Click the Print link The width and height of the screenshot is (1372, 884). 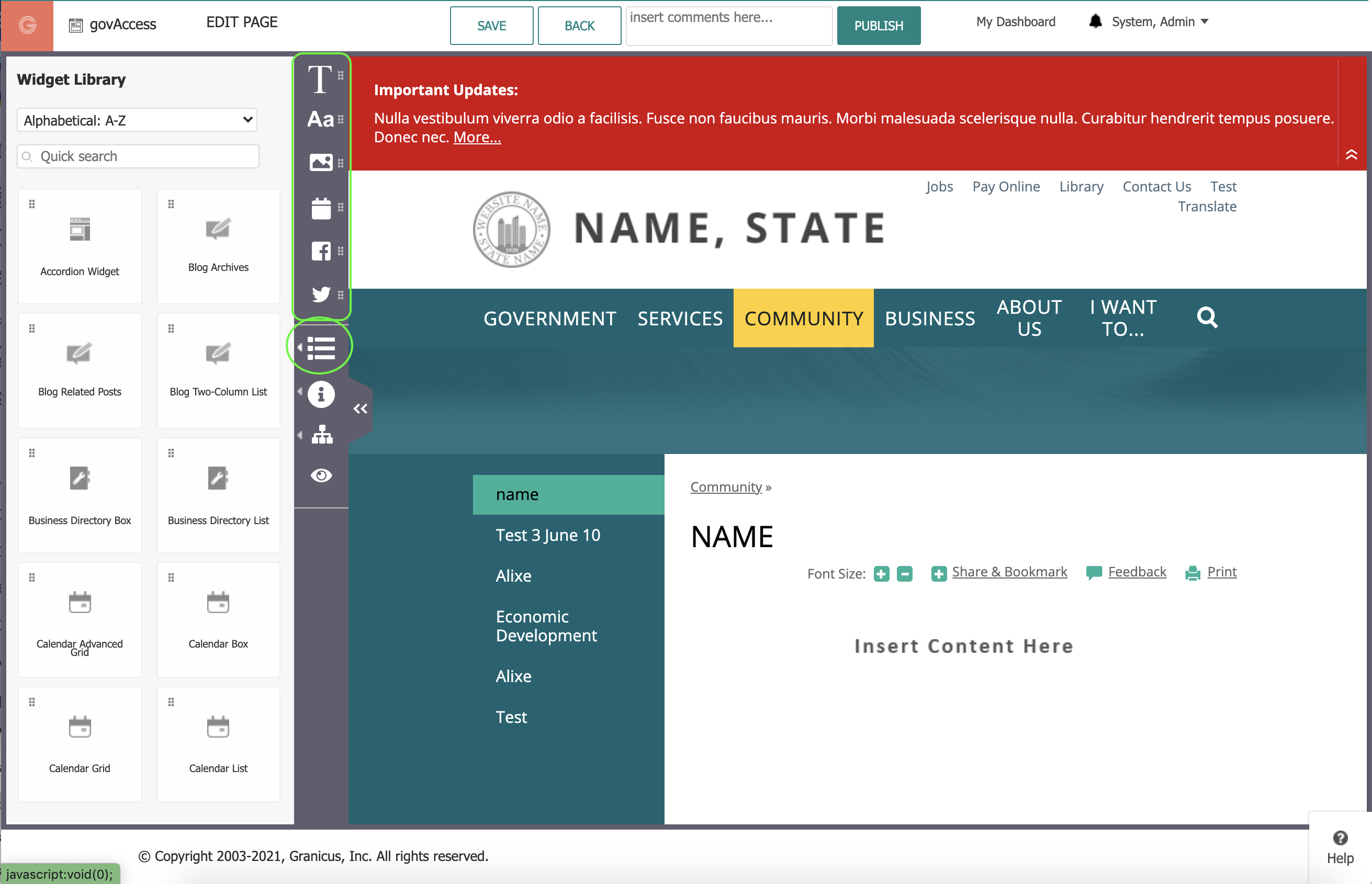(x=1222, y=572)
